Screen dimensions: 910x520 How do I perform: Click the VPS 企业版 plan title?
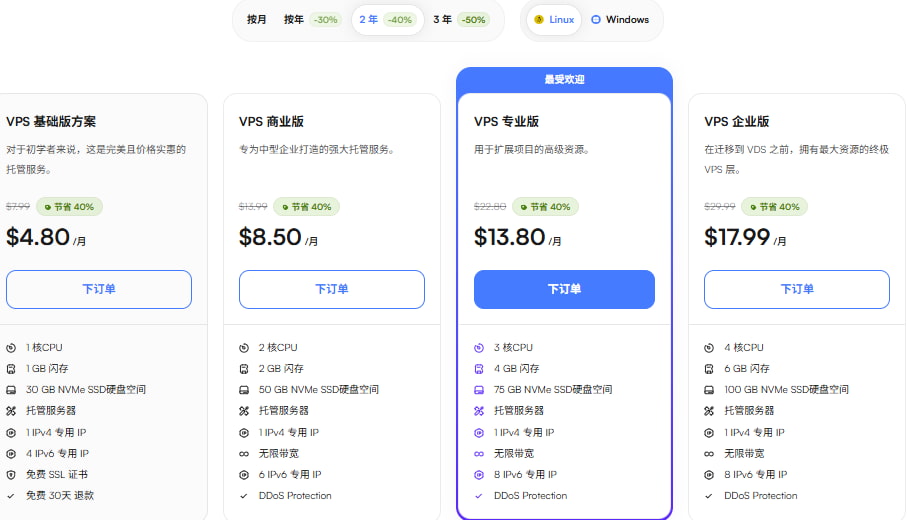click(736, 122)
